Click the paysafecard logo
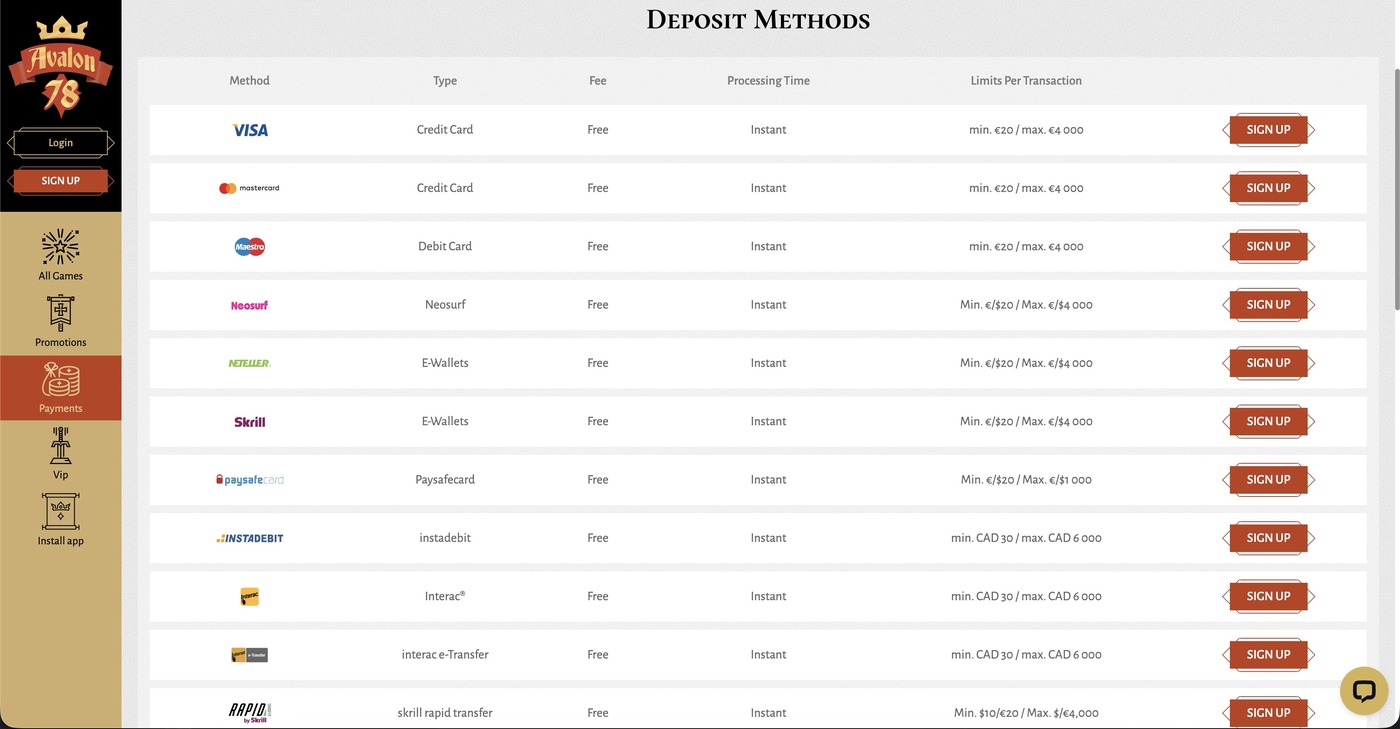 (250, 480)
